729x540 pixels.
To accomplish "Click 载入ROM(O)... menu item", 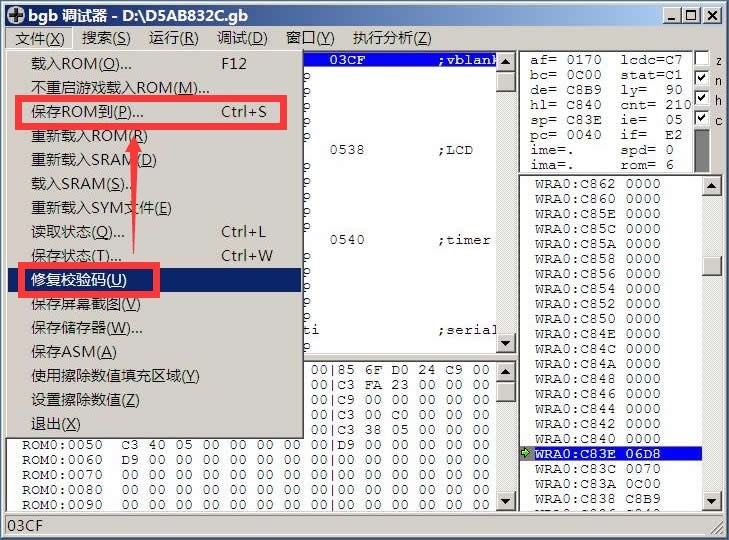I will [x=82, y=63].
